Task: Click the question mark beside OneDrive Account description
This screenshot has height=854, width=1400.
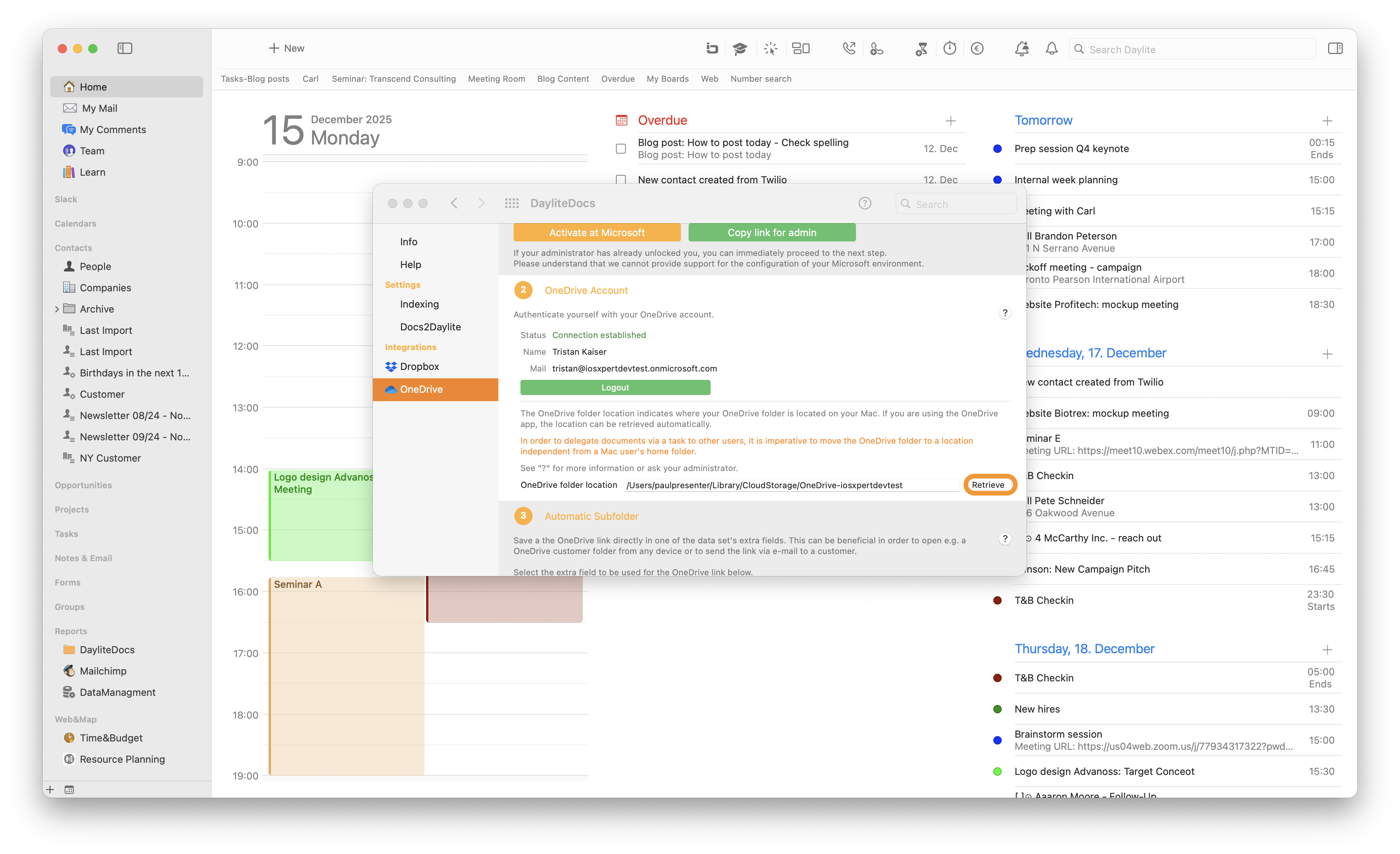Action: (x=1005, y=313)
